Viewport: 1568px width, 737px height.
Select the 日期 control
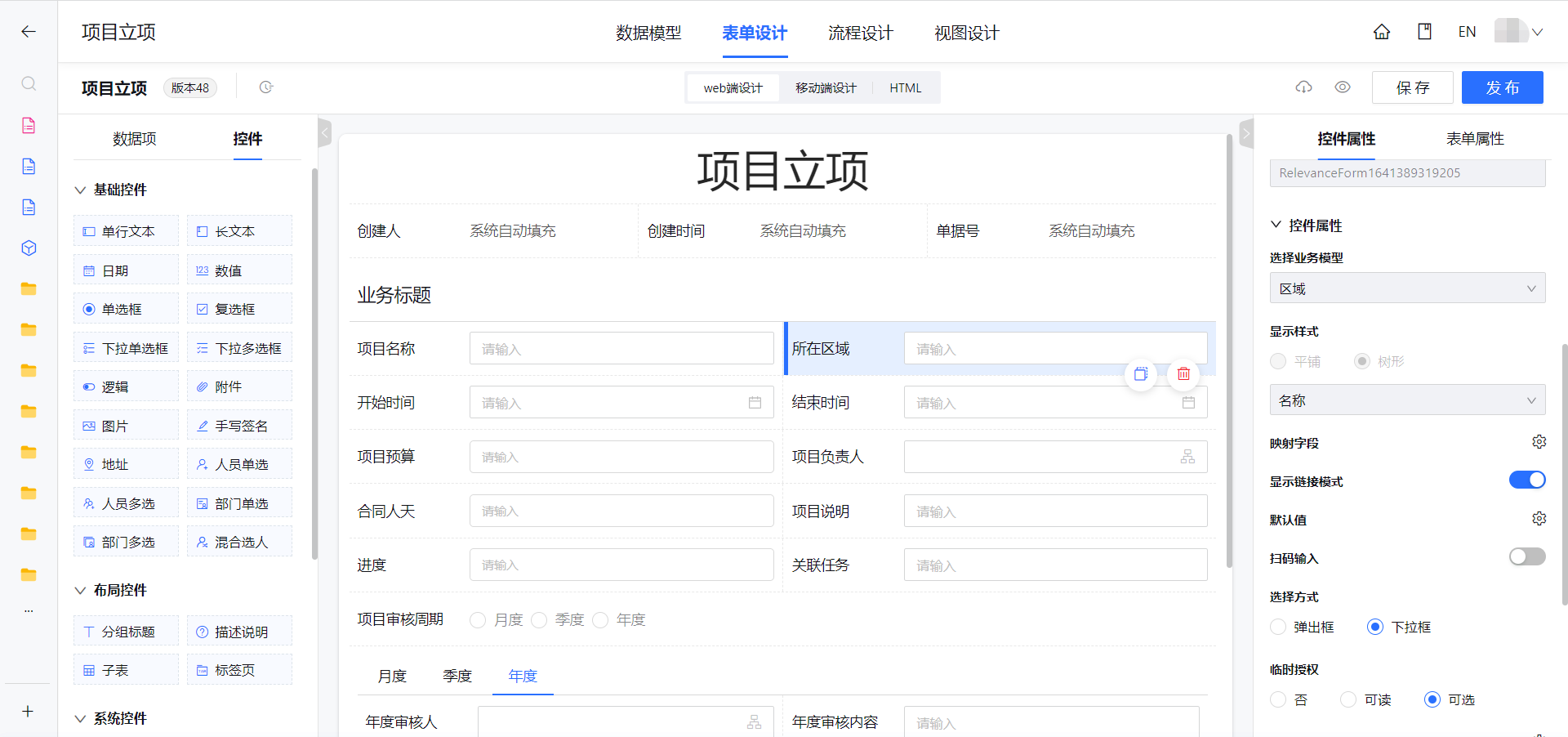[x=126, y=270]
